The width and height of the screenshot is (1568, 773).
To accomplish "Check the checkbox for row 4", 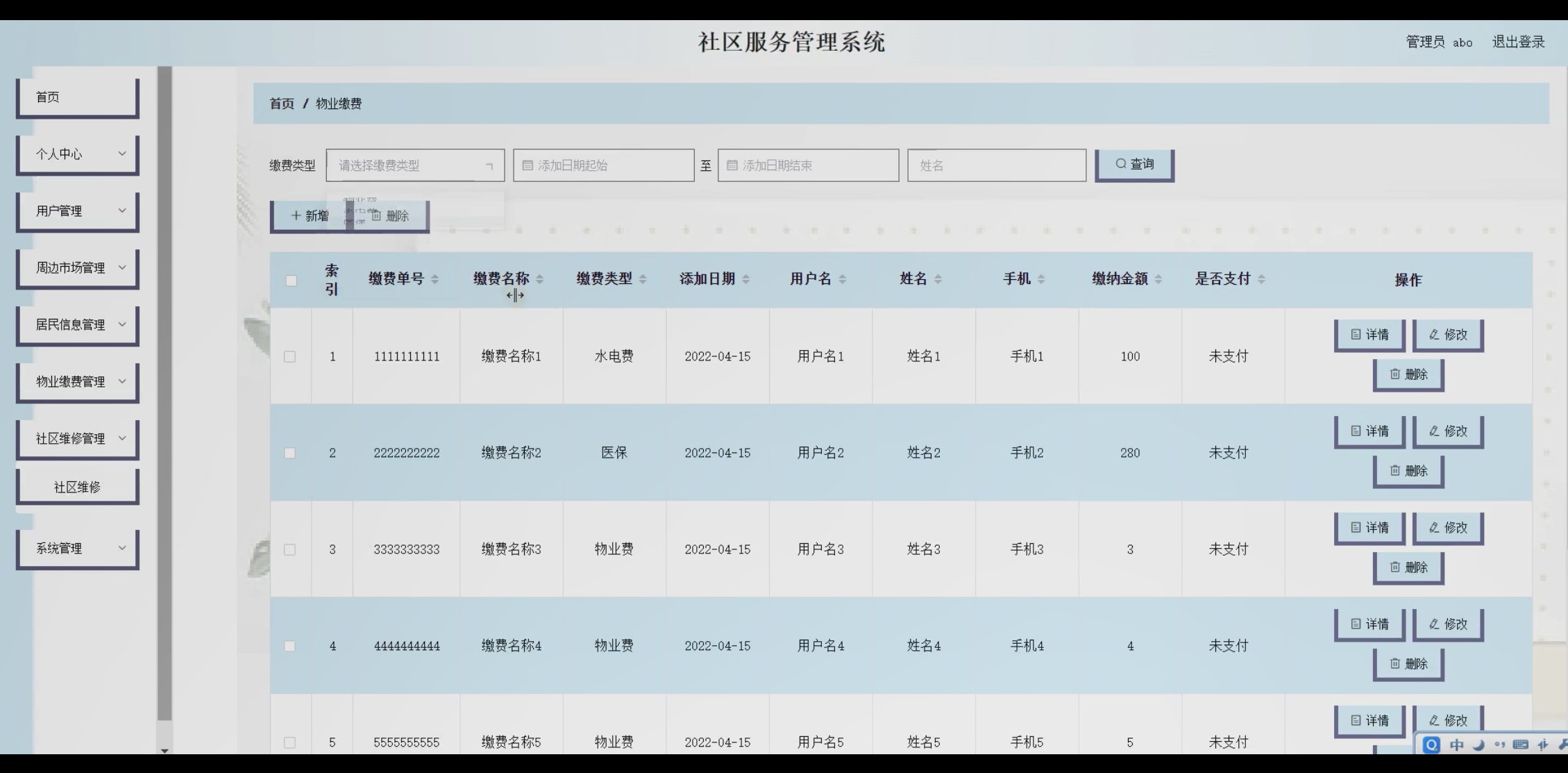I will pos(289,646).
